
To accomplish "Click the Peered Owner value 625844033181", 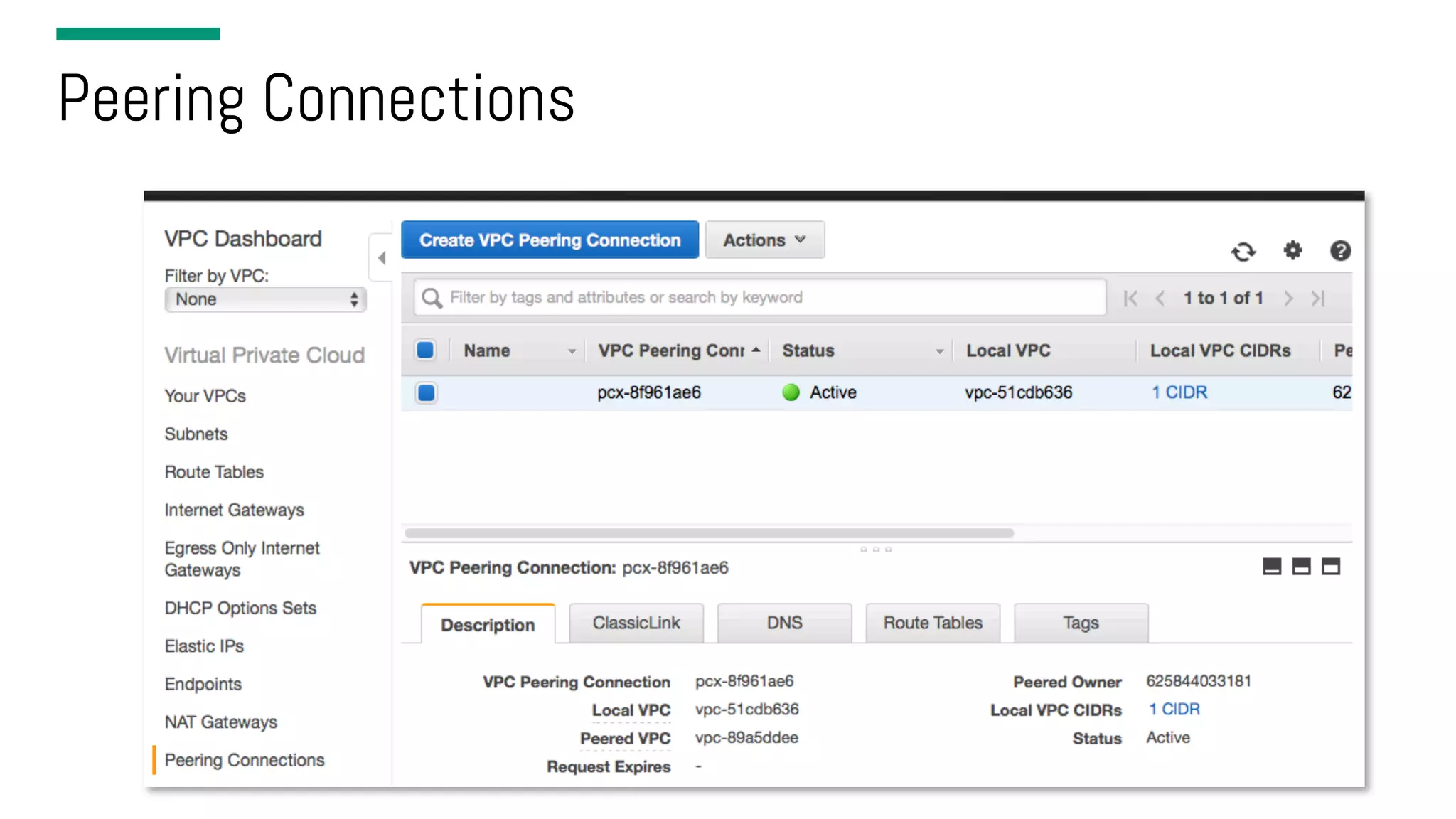I will (x=1199, y=681).
